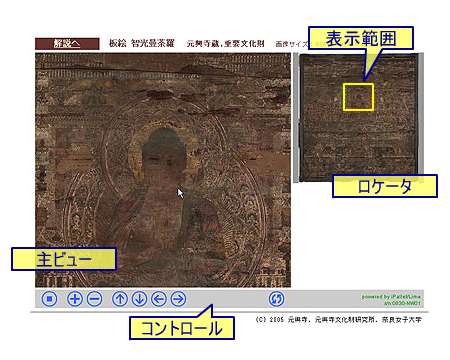The height and width of the screenshot is (360, 450).
Task: Click the 元興寺蔵, 重要文化財 subtitle text
Action: [226, 43]
